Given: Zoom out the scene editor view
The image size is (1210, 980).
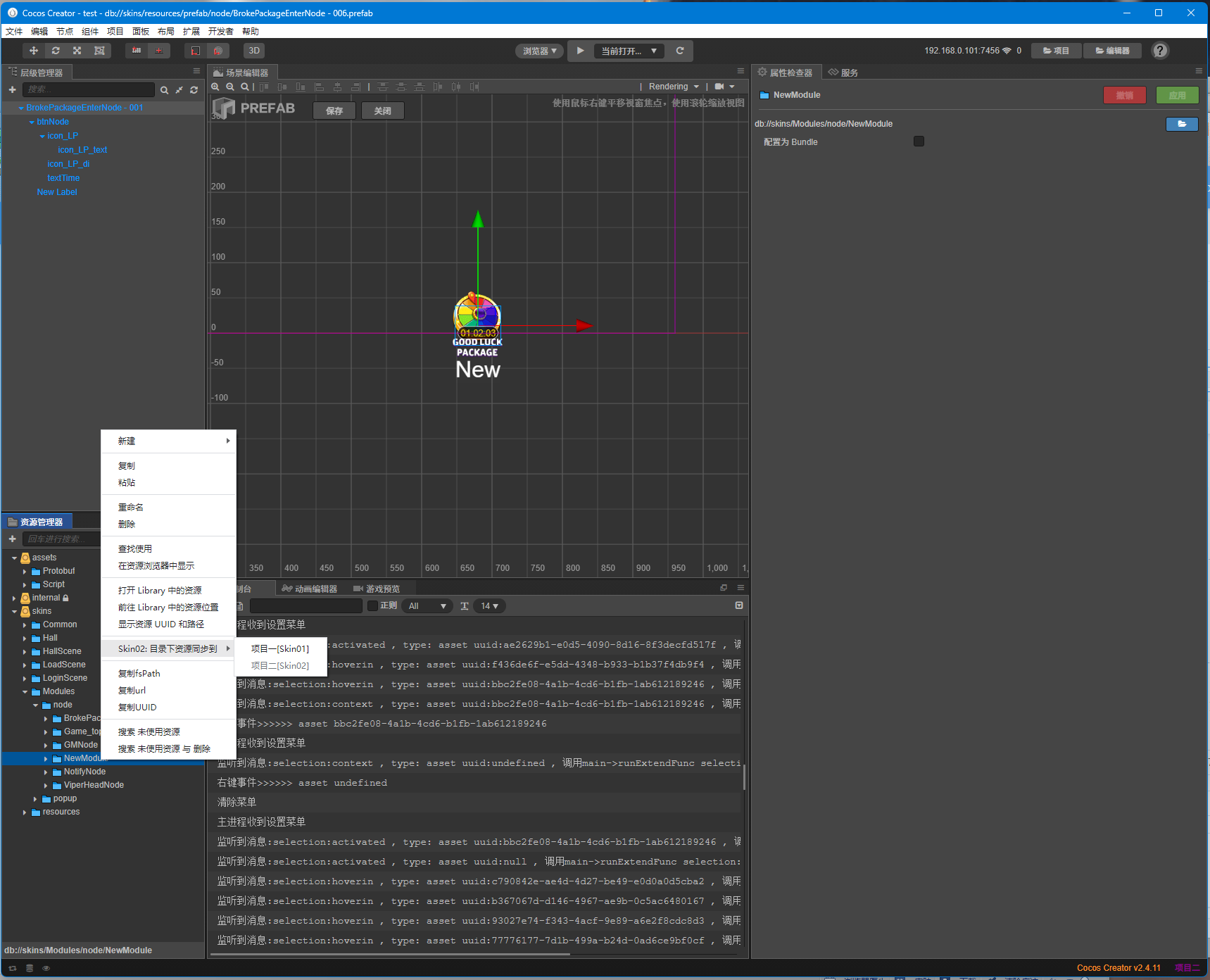Looking at the screenshot, I should pyautogui.click(x=230, y=87).
